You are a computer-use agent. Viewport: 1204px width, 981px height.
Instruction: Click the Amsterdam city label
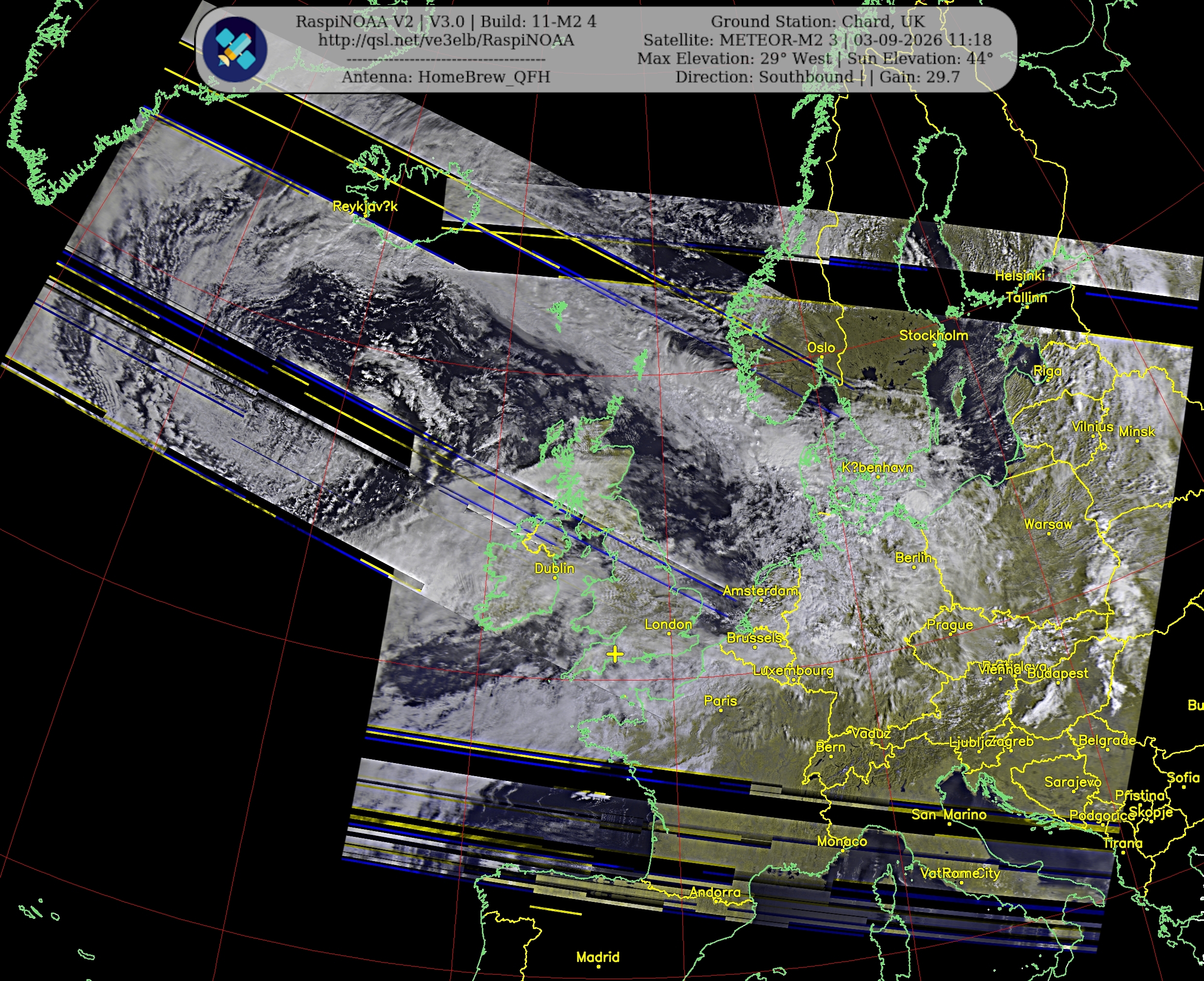coord(760,591)
